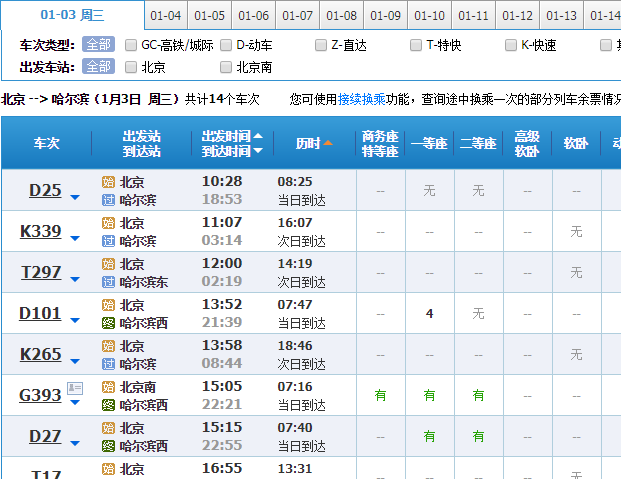Click the ID card icon beside G393

tap(75, 388)
